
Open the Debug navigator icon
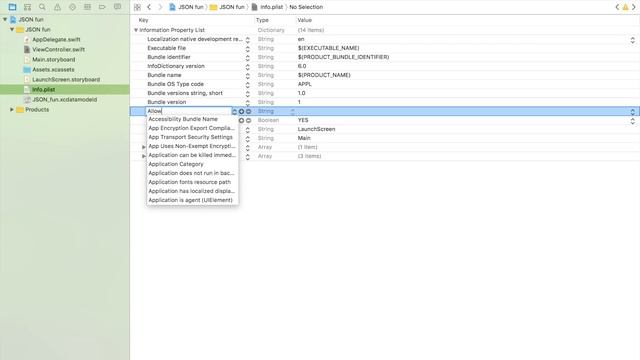point(87,7)
